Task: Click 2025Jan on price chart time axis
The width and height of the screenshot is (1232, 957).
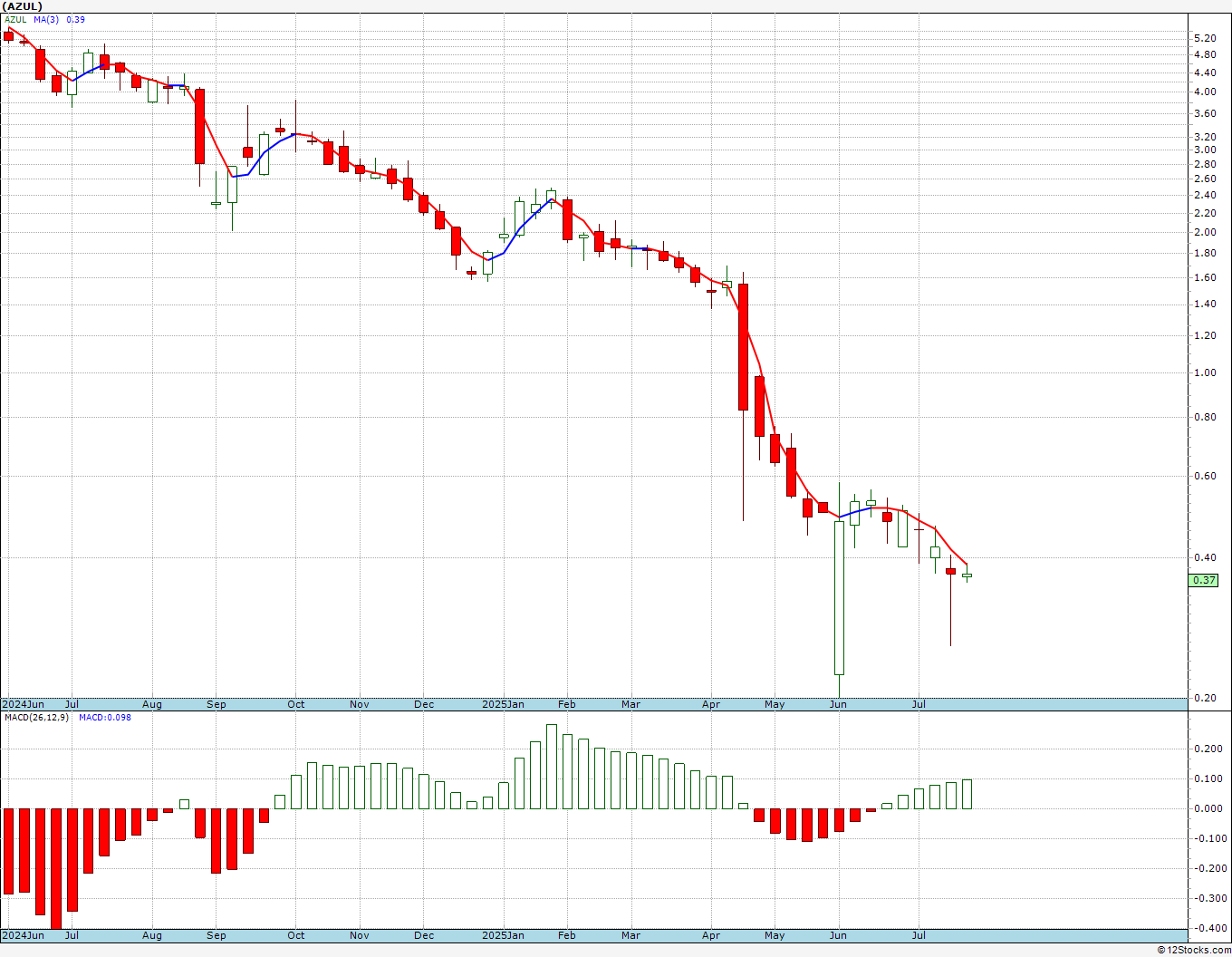Action: [503, 704]
